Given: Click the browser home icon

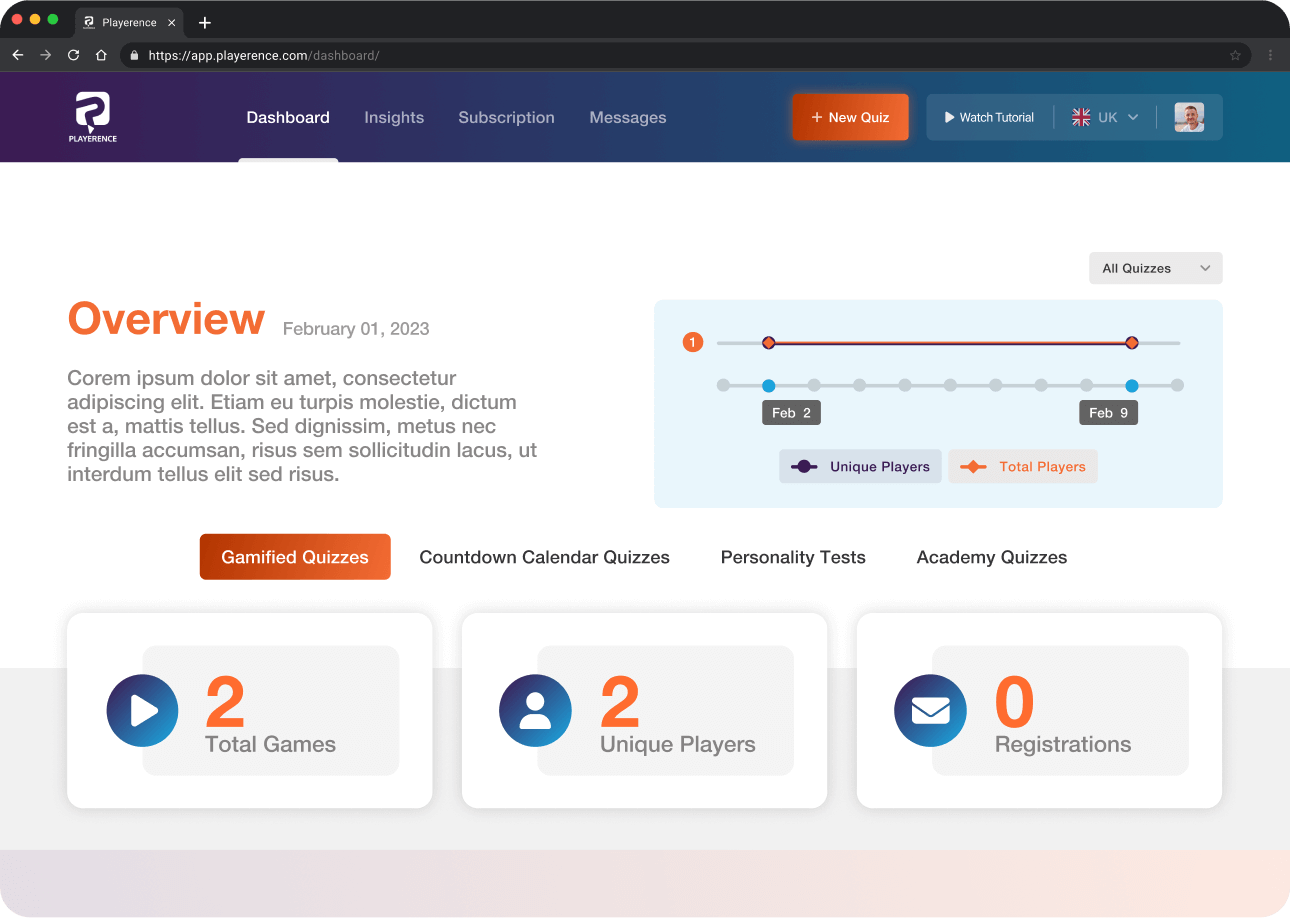Looking at the screenshot, I should (101, 55).
